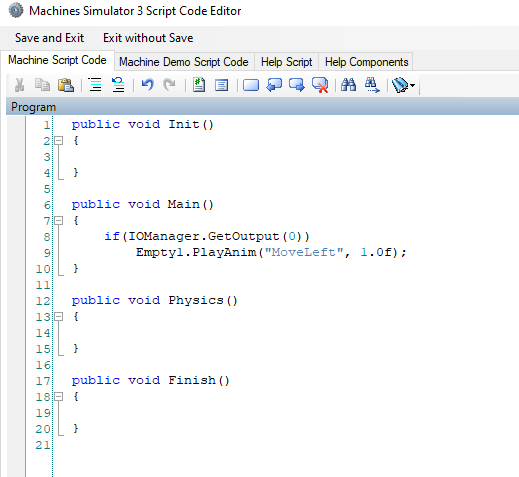This screenshot has width=519, height=477.
Task: Open Find with the binoculars icon
Action: pyautogui.click(x=348, y=85)
